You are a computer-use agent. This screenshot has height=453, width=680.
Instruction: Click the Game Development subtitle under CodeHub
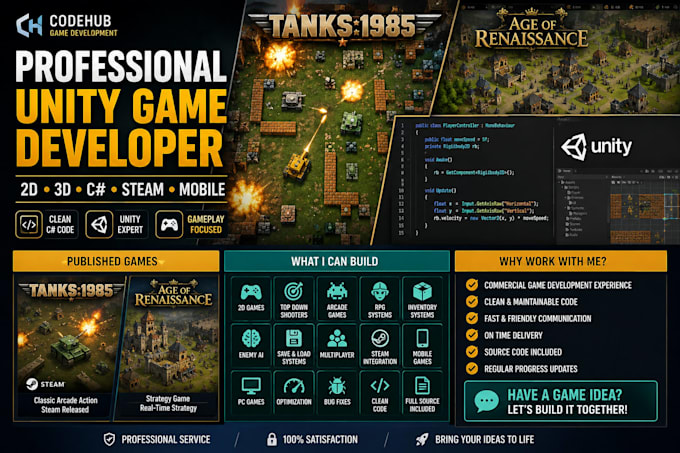coord(83,33)
